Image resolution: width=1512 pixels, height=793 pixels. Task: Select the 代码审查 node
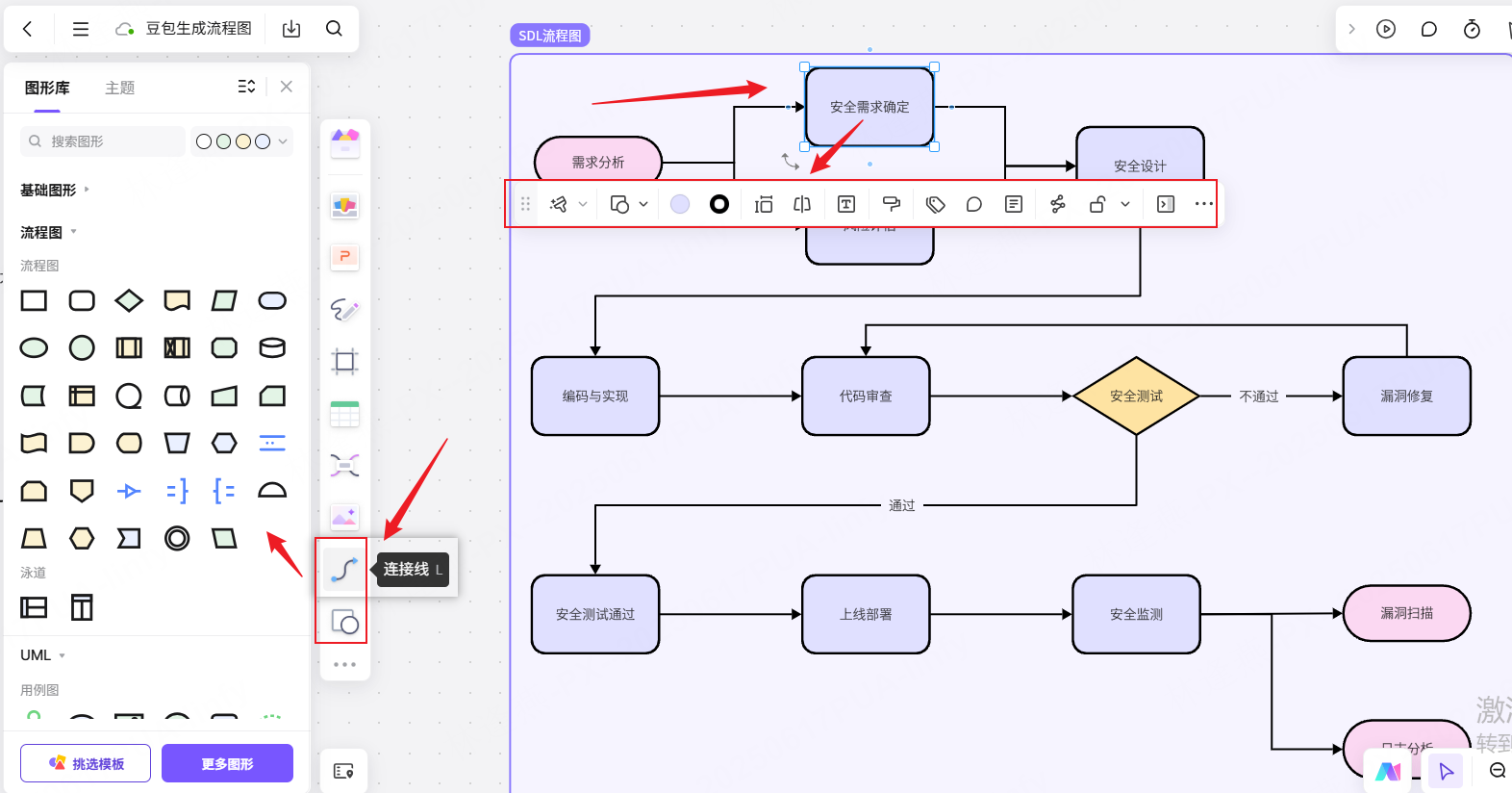pos(866,396)
